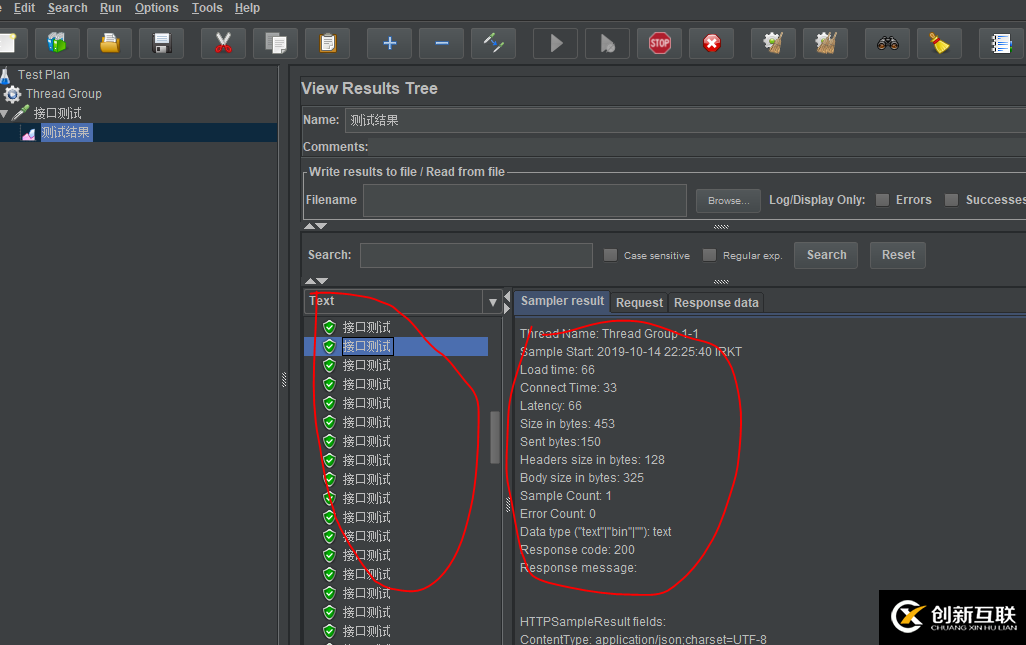Click the red Stop test icon

click(659, 43)
